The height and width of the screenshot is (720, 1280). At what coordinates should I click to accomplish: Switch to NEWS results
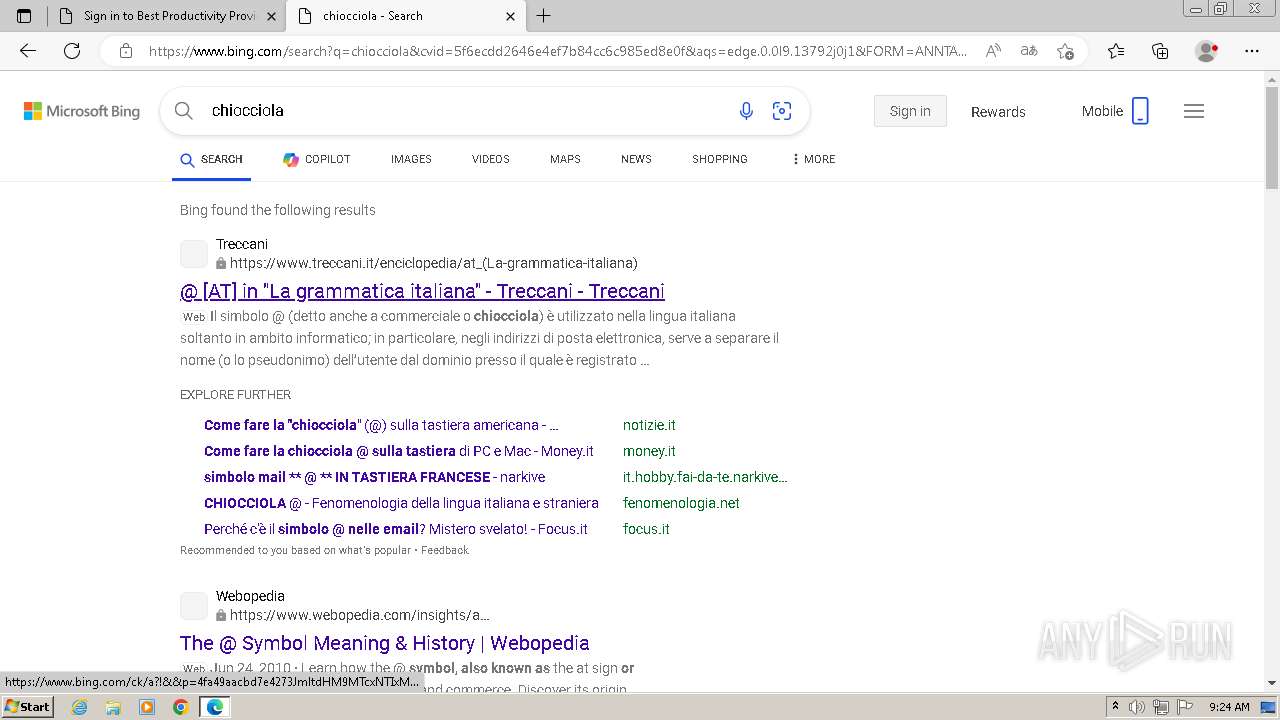click(x=636, y=159)
